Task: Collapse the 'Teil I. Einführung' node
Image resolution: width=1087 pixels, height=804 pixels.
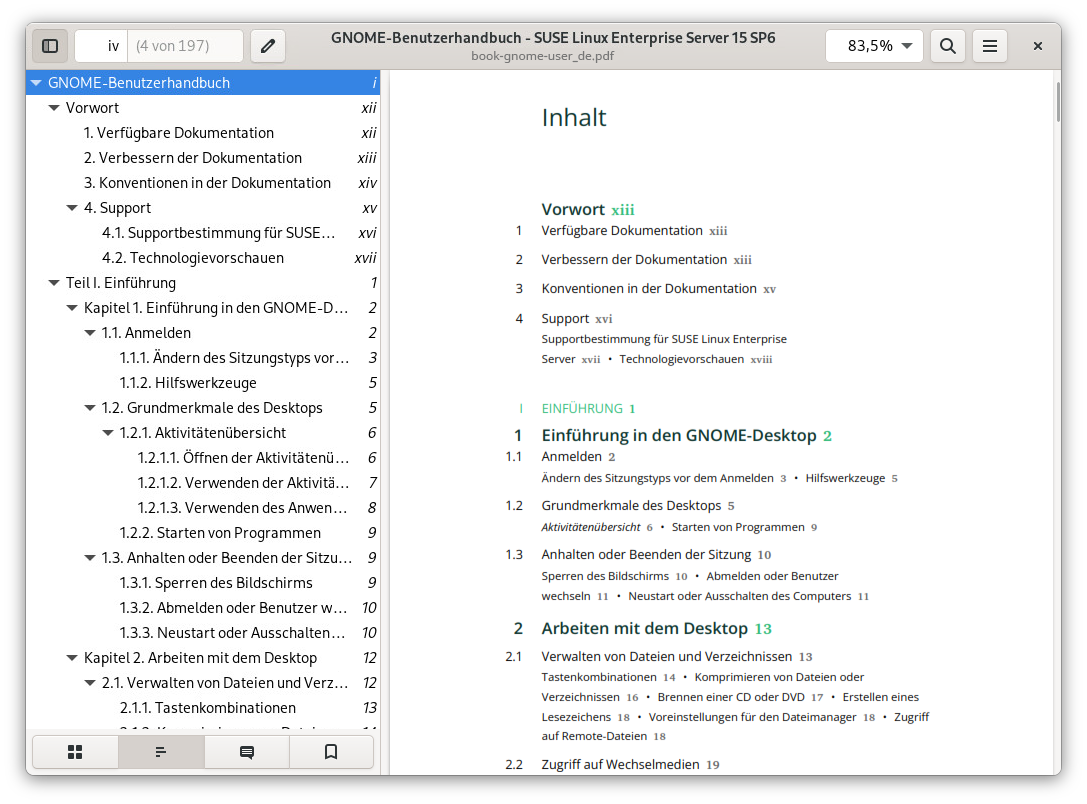Action: pos(55,283)
